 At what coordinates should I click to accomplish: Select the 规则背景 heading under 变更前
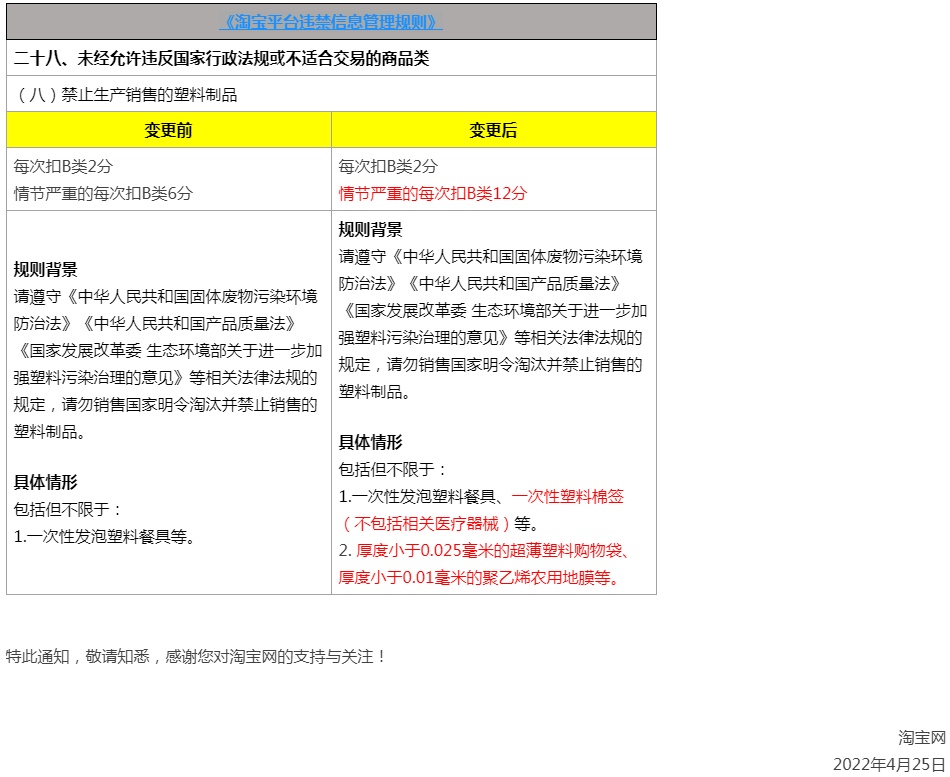45,270
